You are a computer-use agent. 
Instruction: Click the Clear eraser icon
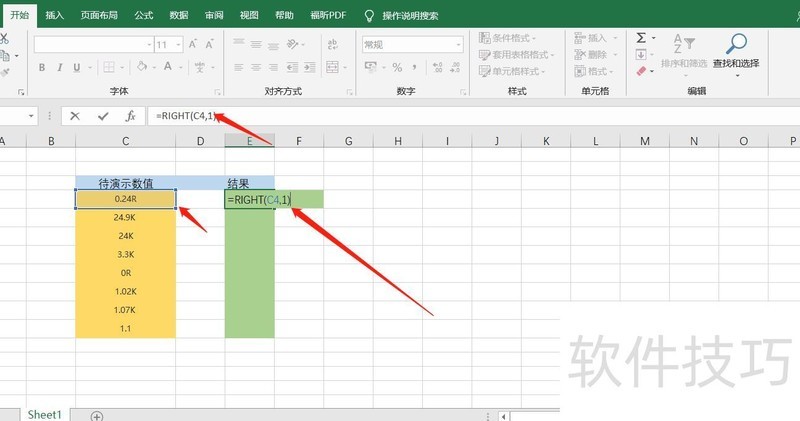[641, 71]
